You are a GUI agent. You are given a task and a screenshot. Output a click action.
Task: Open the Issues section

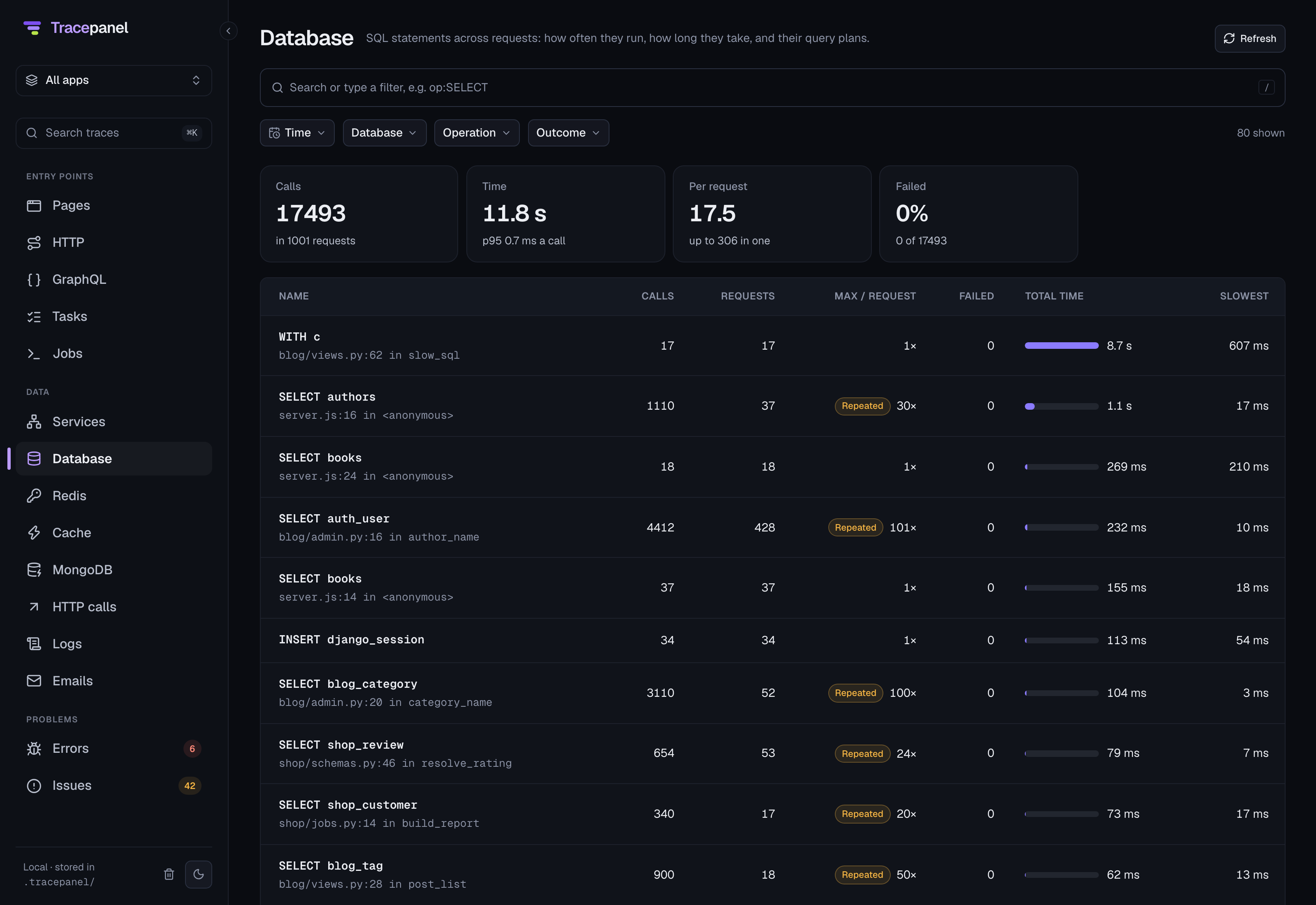coord(114,785)
